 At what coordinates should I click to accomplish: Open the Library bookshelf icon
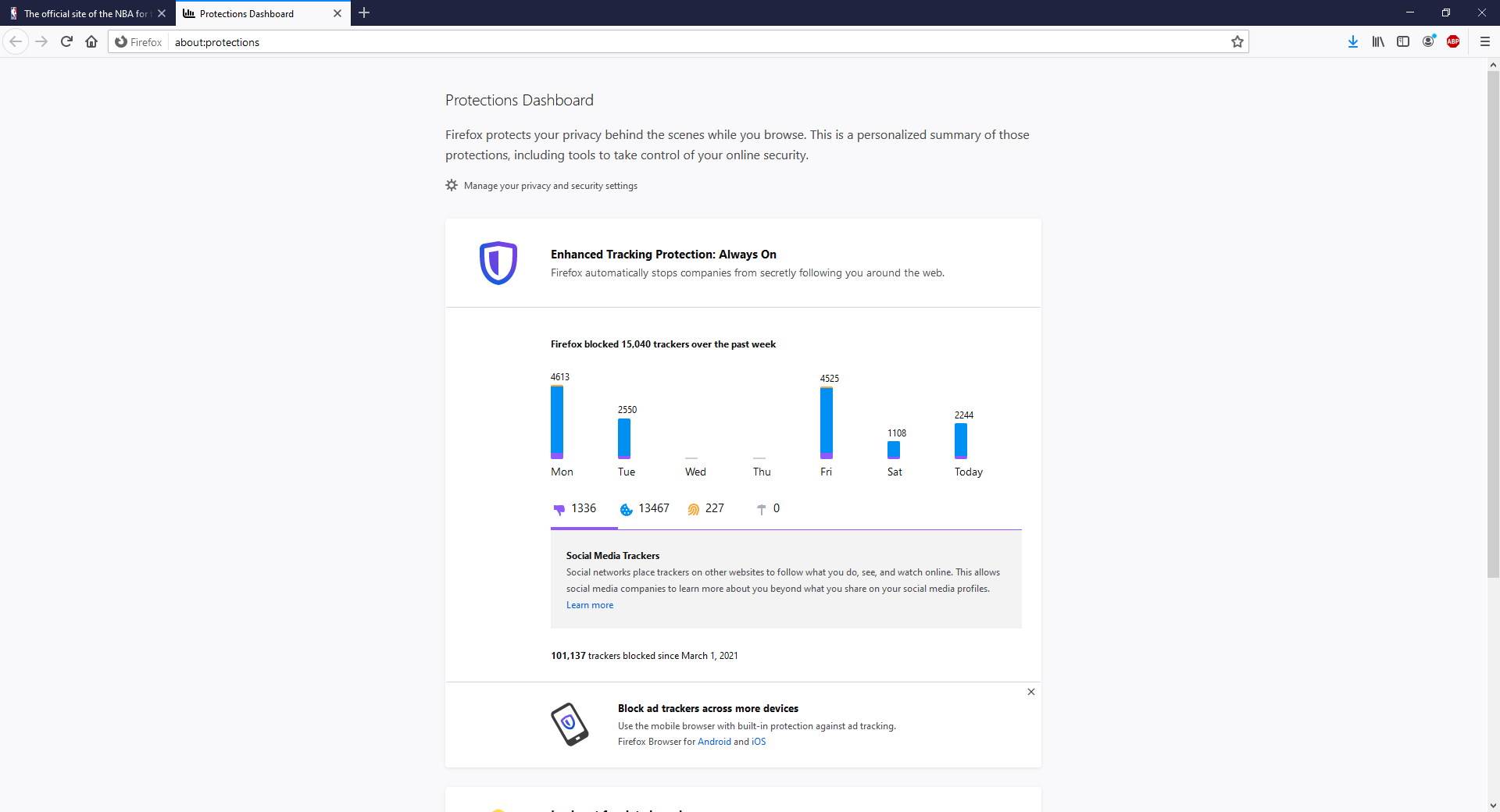tap(1378, 42)
